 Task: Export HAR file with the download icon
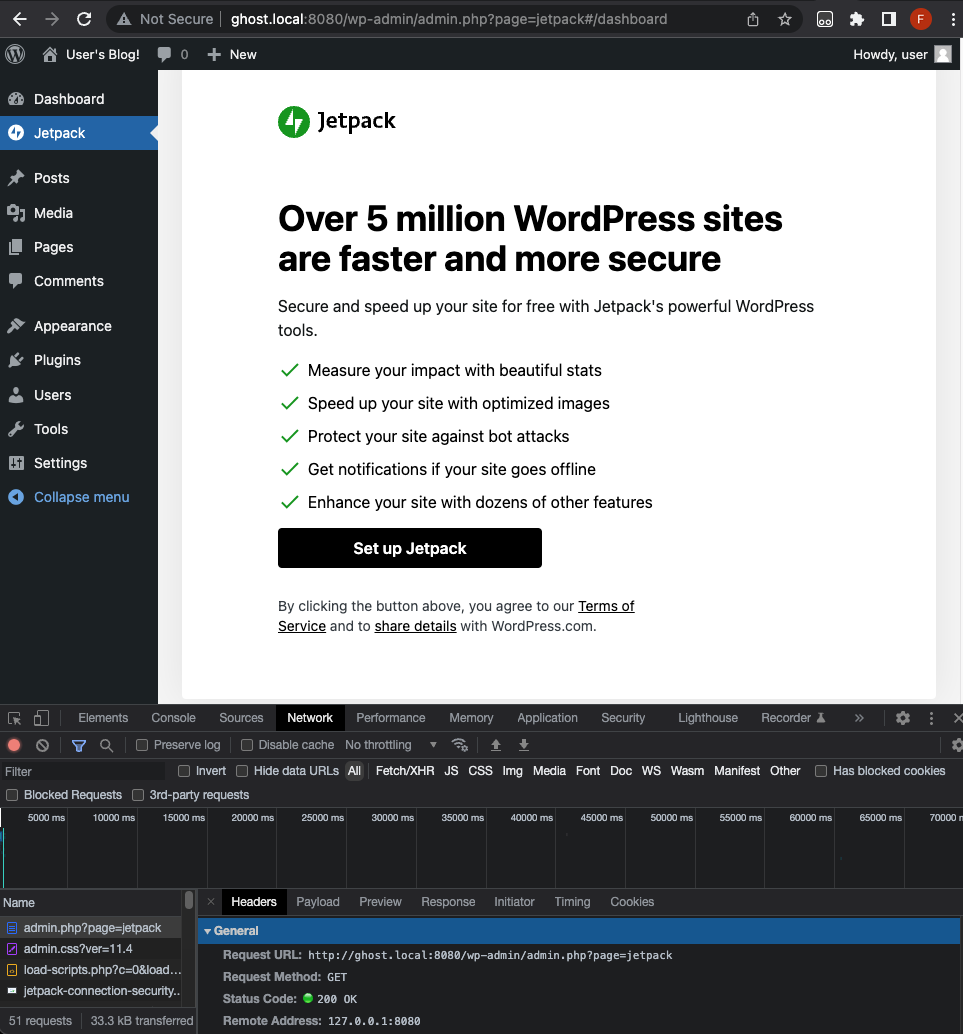pyautogui.click(x=523, y=744)
